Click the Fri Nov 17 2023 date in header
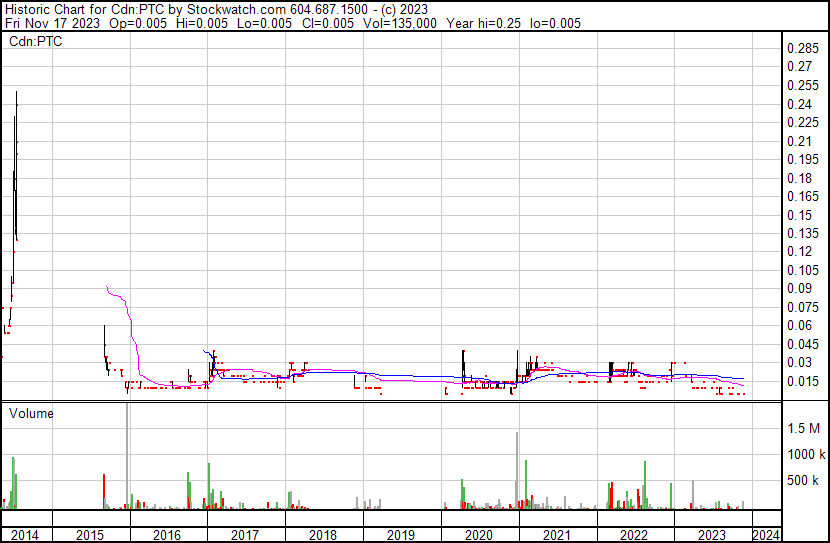The image size is (830, 543). point(52,23)
